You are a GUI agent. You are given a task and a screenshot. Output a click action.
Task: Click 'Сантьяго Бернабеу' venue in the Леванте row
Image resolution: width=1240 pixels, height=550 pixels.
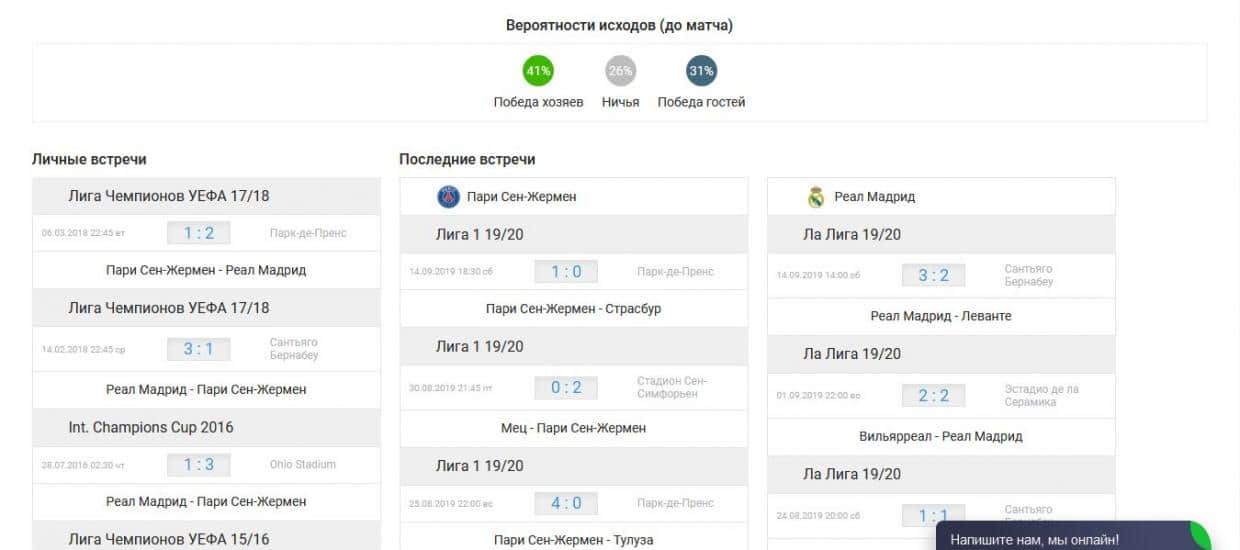tap(1030, 275)
